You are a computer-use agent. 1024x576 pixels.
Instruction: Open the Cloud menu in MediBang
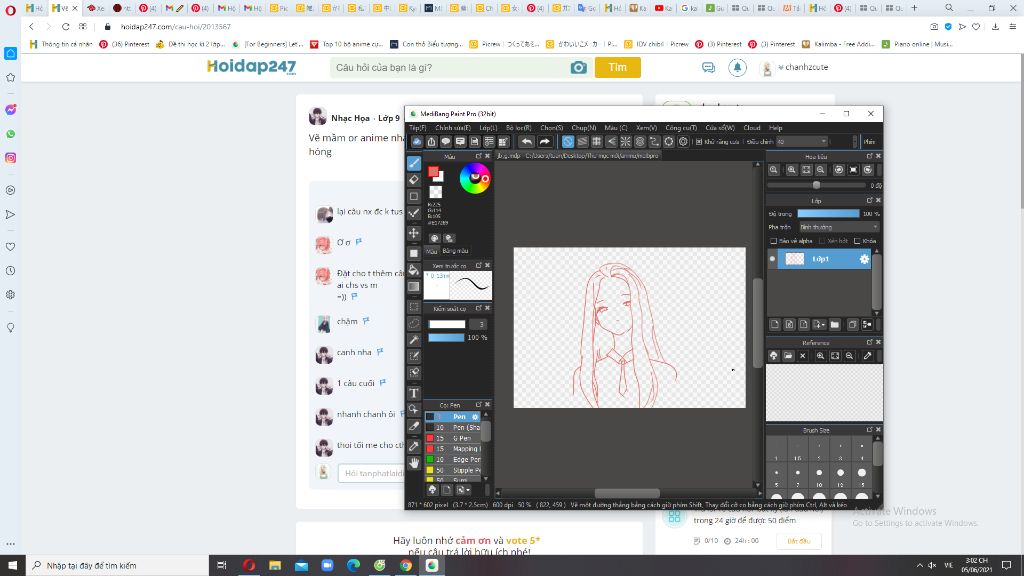click(752, 128)
